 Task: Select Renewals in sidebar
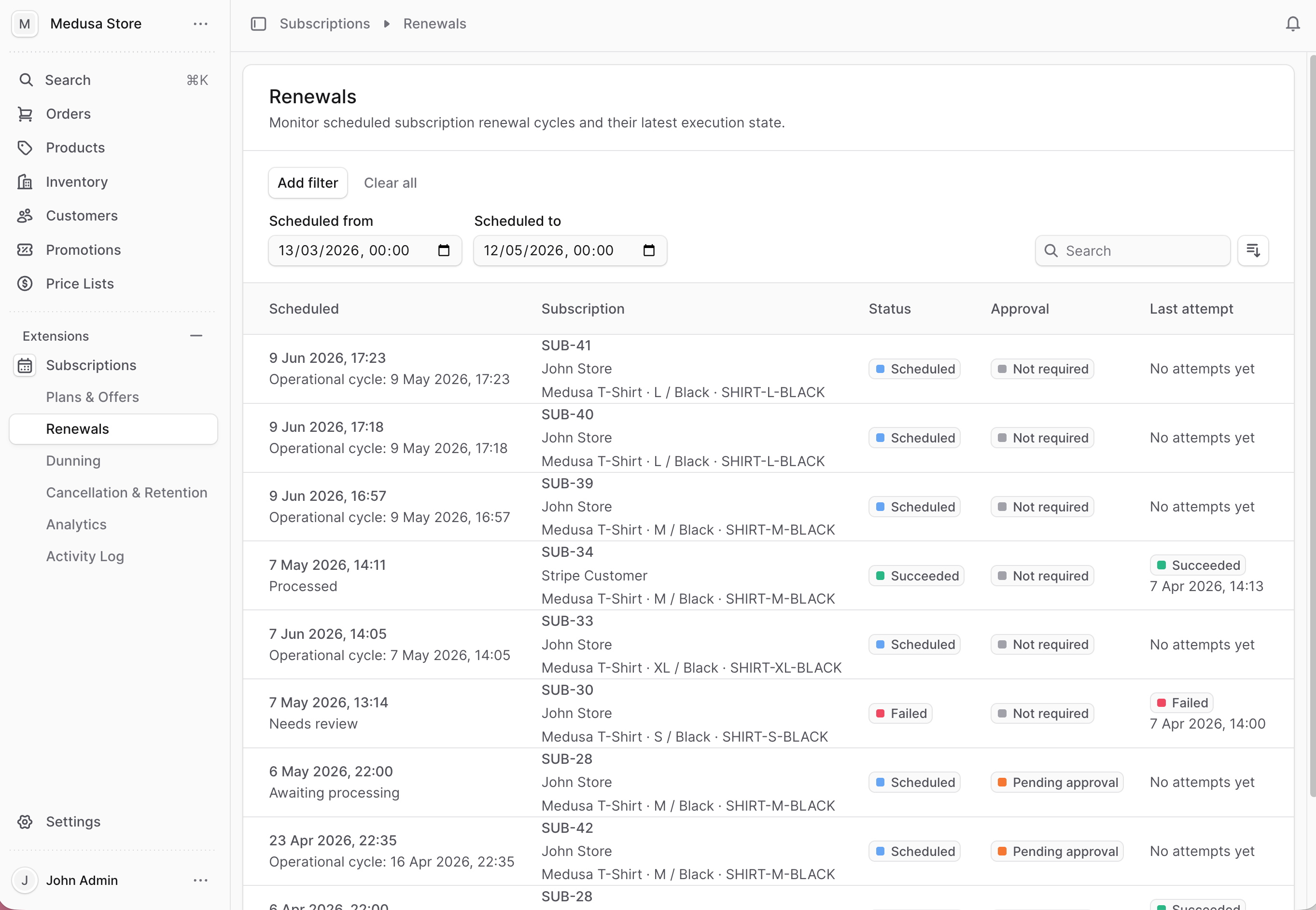[x=113, y=429]
